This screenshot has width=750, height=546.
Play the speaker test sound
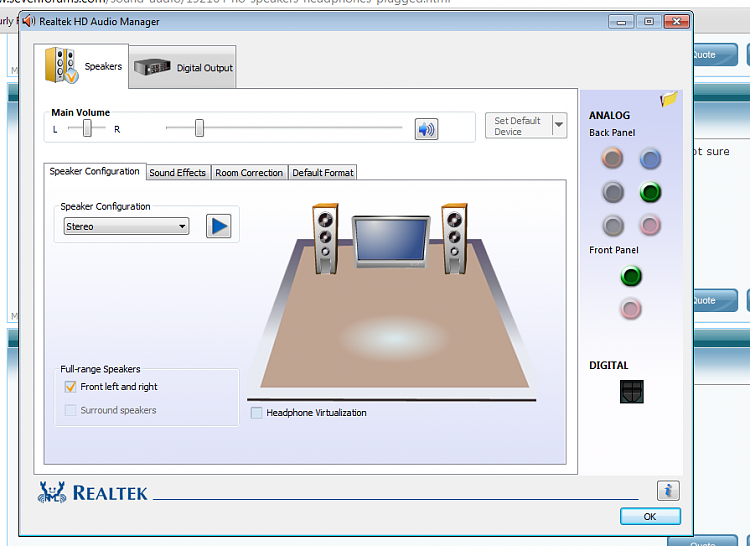[219, 226]
